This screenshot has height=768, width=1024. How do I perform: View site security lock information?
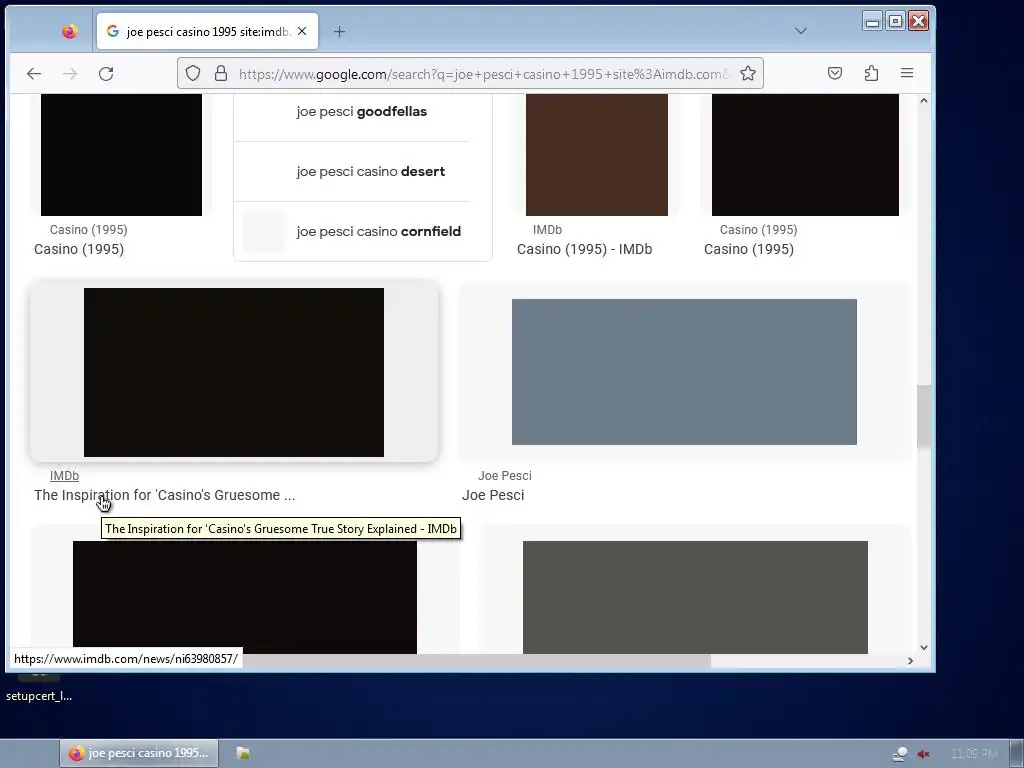click(221, 73)
